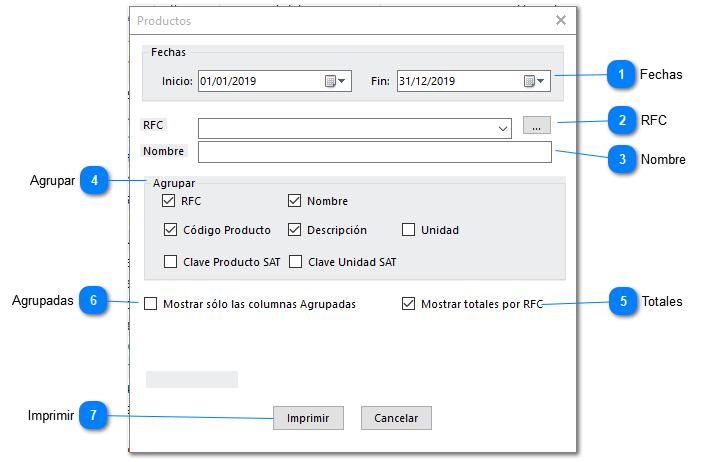Check Mostrar sólo las columnas Agrupadas
The image size is (702, 462).
152,304
